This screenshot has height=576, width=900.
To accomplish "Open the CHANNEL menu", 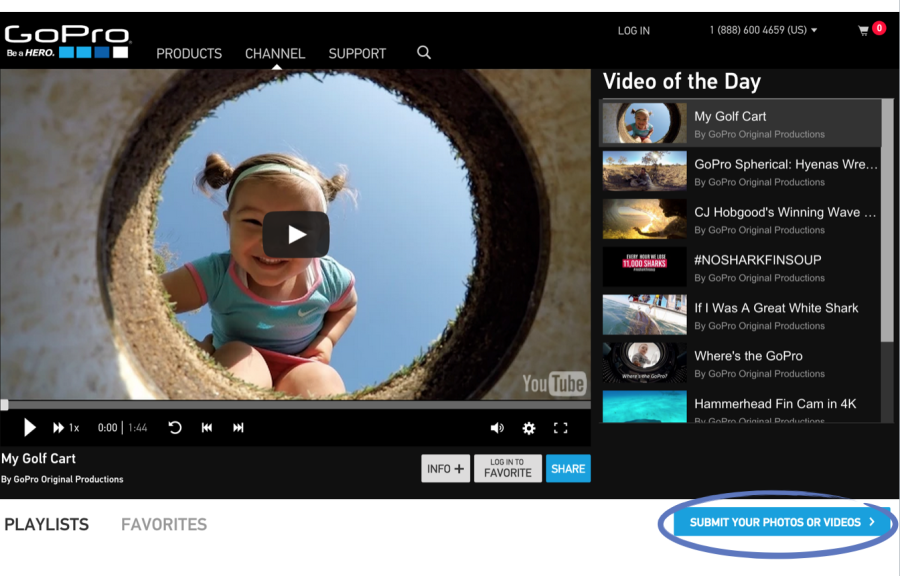I will tap(275, 54).
